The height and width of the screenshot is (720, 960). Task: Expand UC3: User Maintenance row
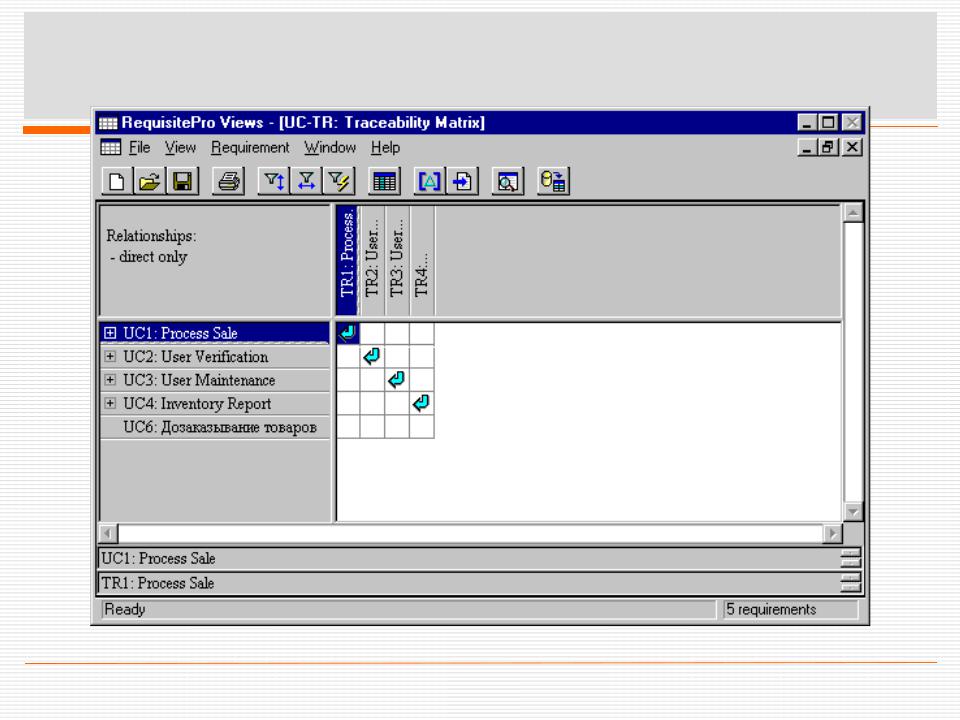click(x=110, y=380)
